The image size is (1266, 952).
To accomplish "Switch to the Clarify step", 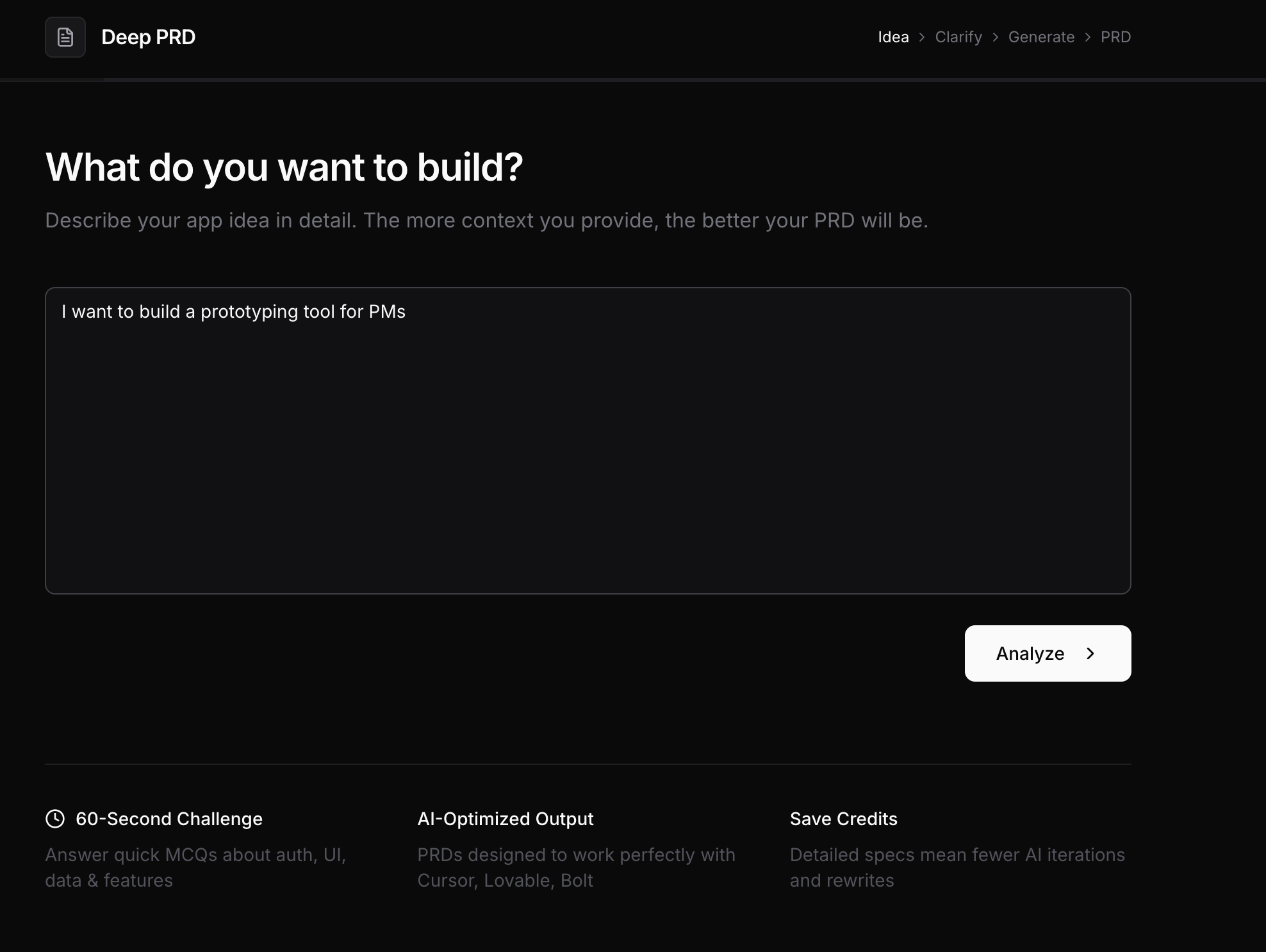I will coord(958,37).
